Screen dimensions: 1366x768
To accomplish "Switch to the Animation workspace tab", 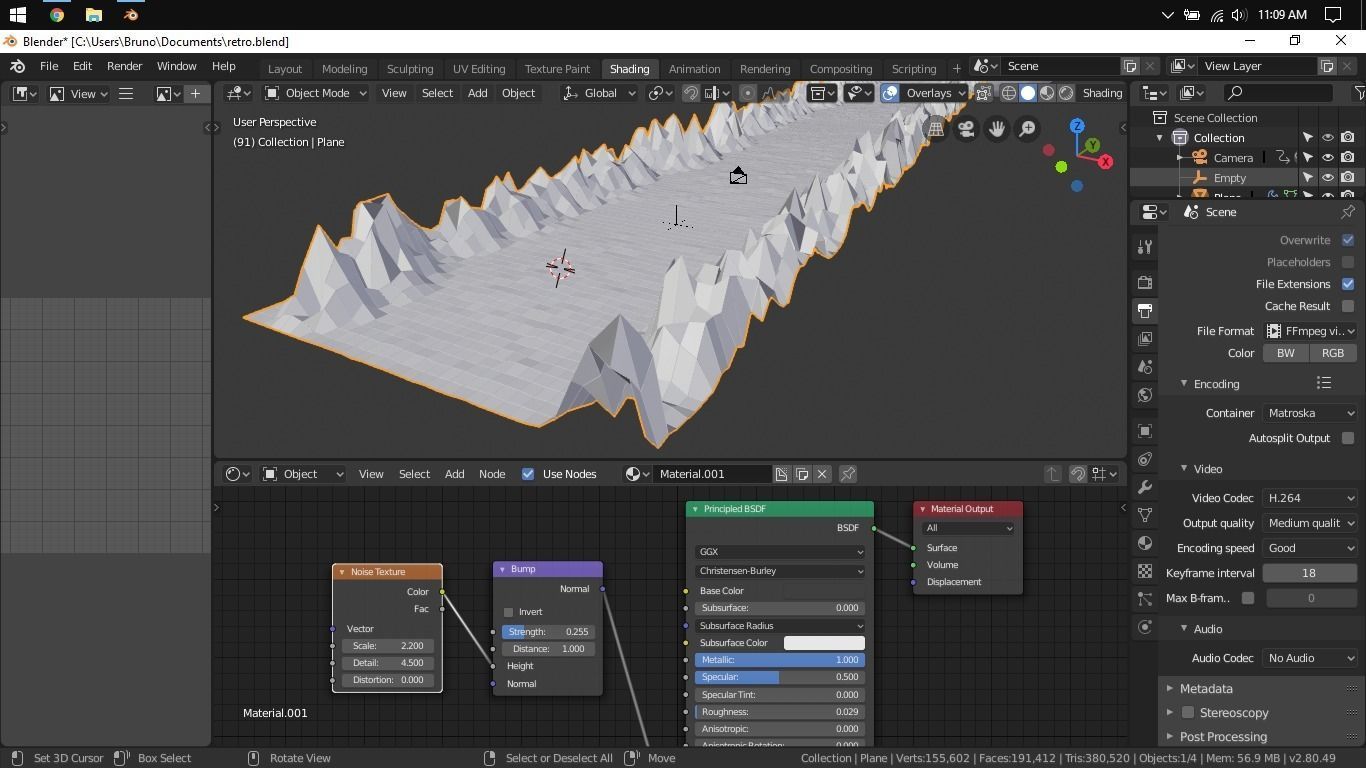I will coord(694,69).
